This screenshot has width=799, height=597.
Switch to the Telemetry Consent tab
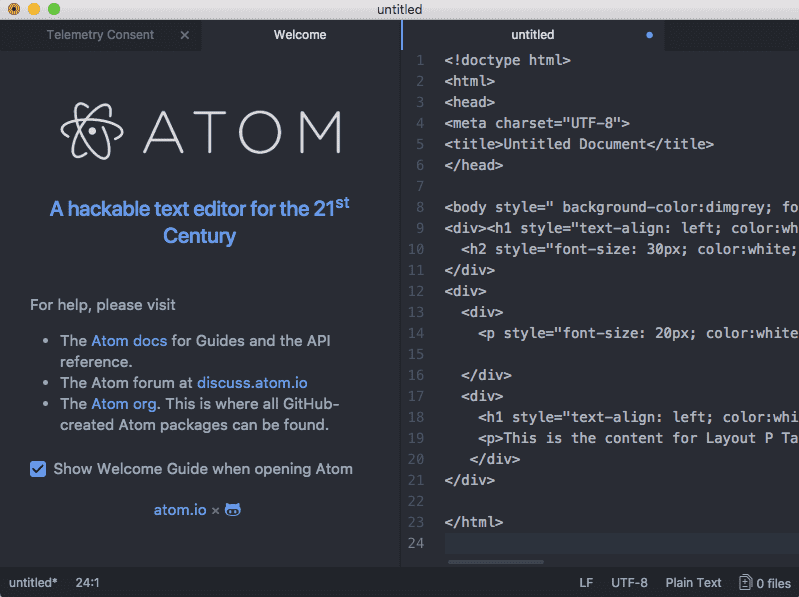(x=100, y=35)
